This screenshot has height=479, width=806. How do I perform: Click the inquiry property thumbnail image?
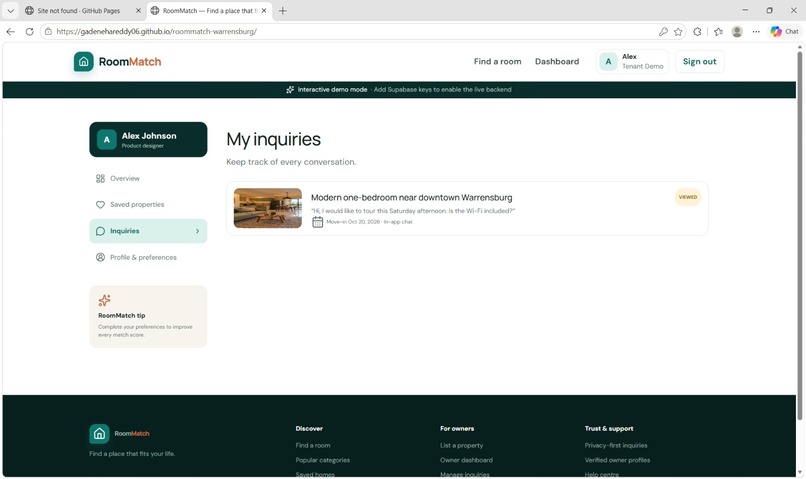(268, 208)
